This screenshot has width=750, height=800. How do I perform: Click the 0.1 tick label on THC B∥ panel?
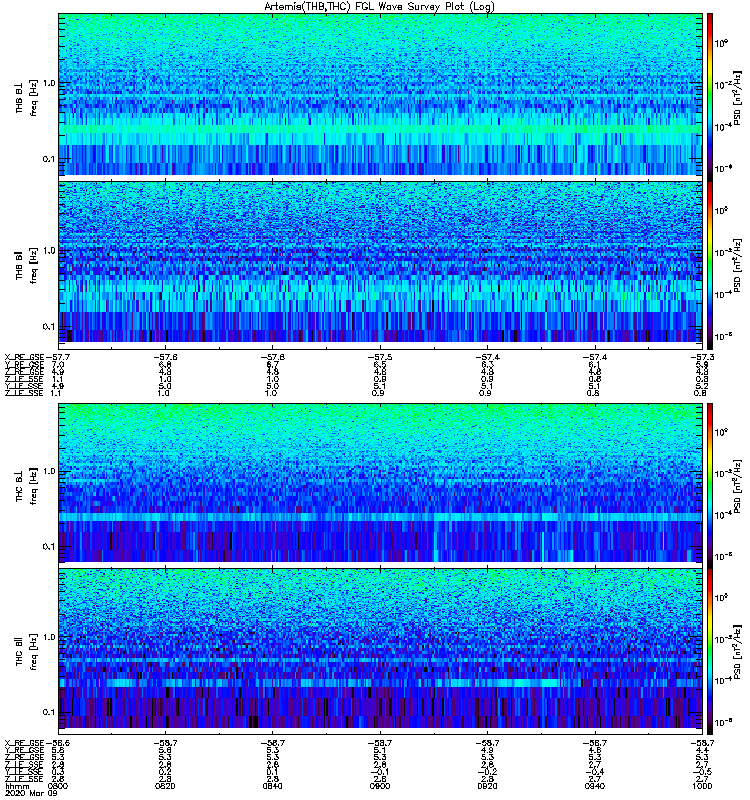pyautogui.click(x=49, y=712)
